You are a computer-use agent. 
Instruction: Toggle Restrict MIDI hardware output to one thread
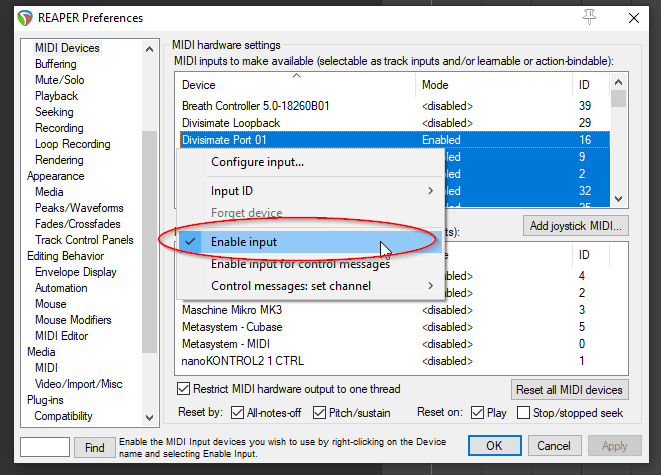click(183, 389)
